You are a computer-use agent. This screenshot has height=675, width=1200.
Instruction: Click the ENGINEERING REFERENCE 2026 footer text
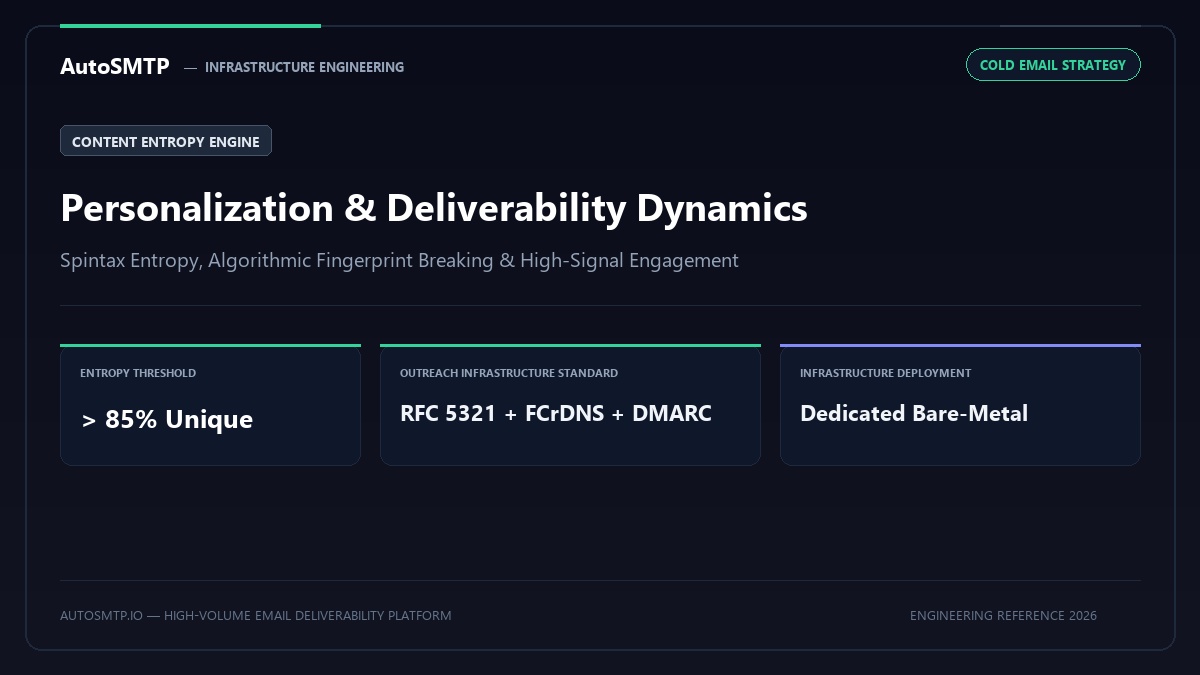click(1003, 615)
